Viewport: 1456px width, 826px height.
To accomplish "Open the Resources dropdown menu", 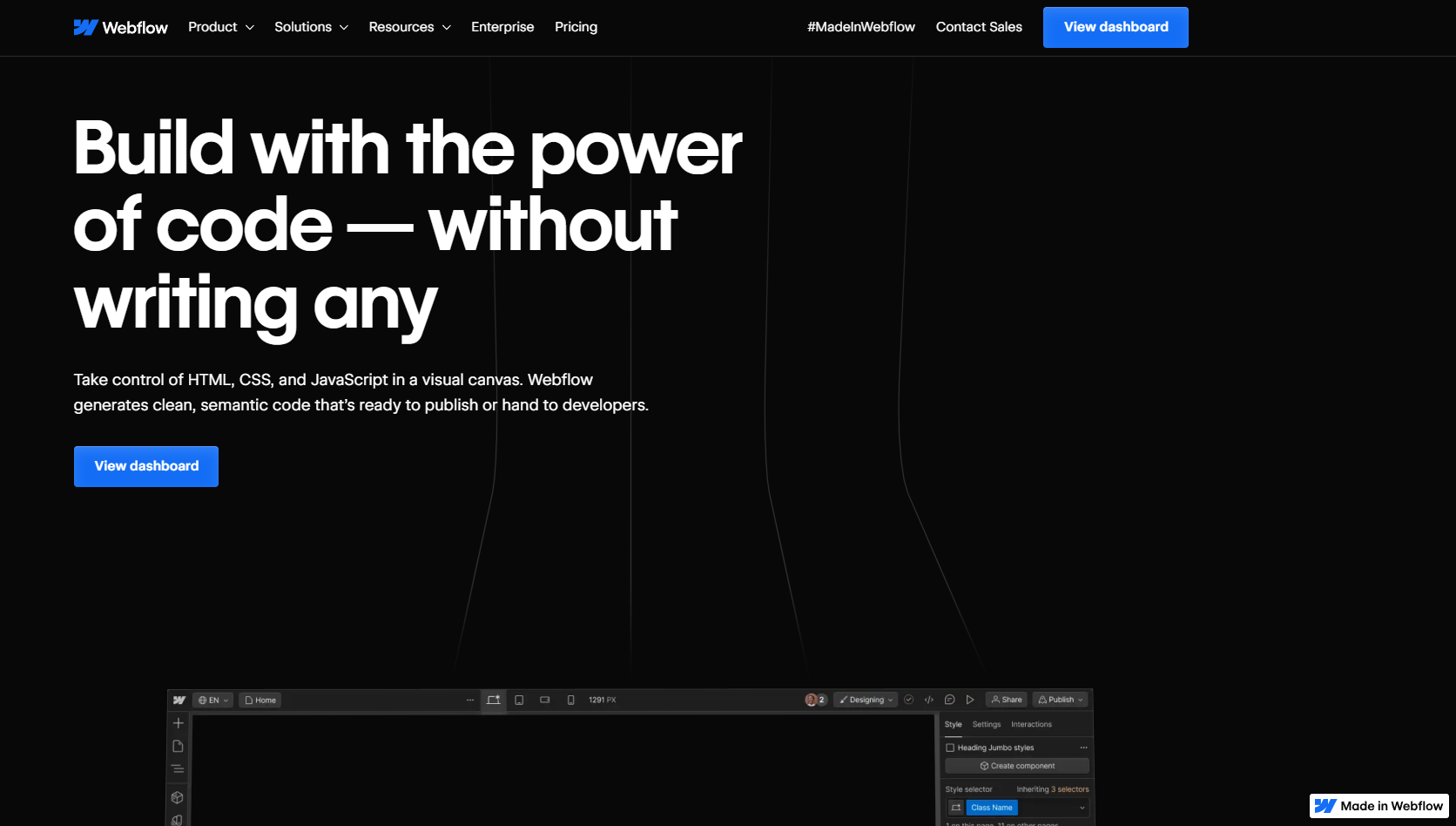I will point(409,27).
